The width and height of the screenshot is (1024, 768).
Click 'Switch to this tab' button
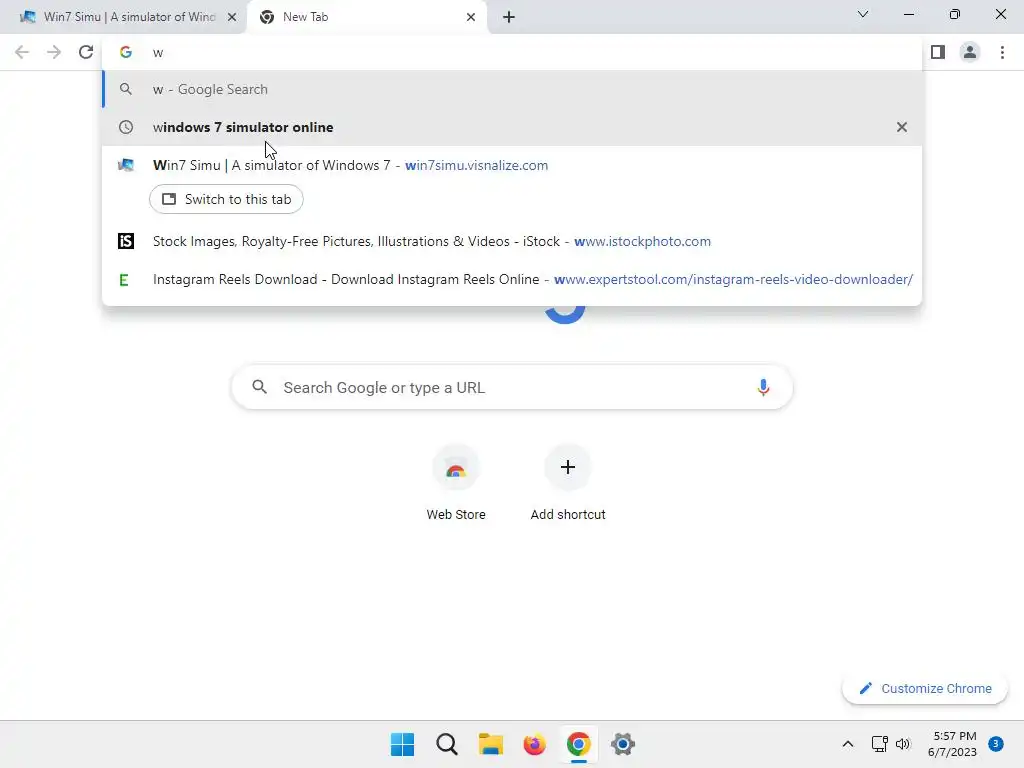226,199
